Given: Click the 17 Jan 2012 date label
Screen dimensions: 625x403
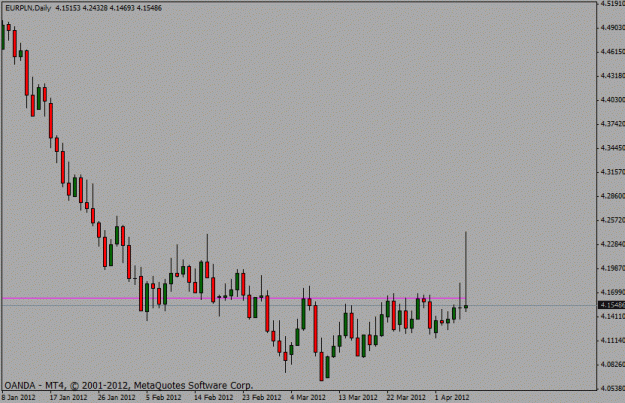Looking at the screenshot, I should pos(68,397).
